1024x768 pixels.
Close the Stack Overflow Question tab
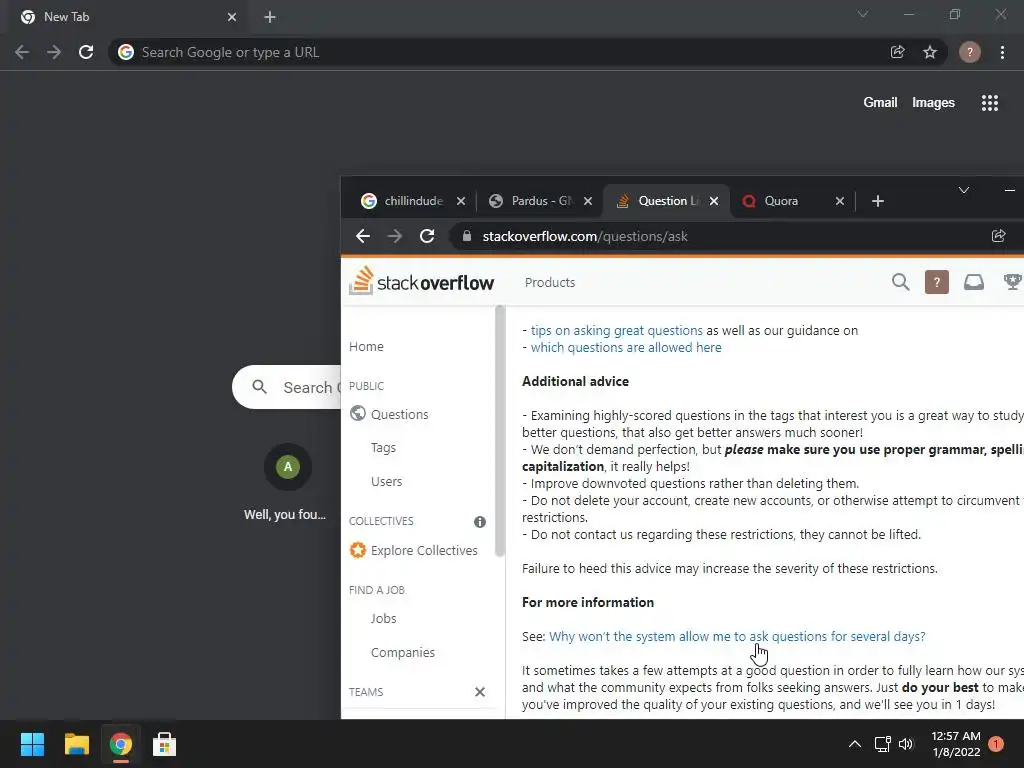pyautogui.click(x=714, y=201)
